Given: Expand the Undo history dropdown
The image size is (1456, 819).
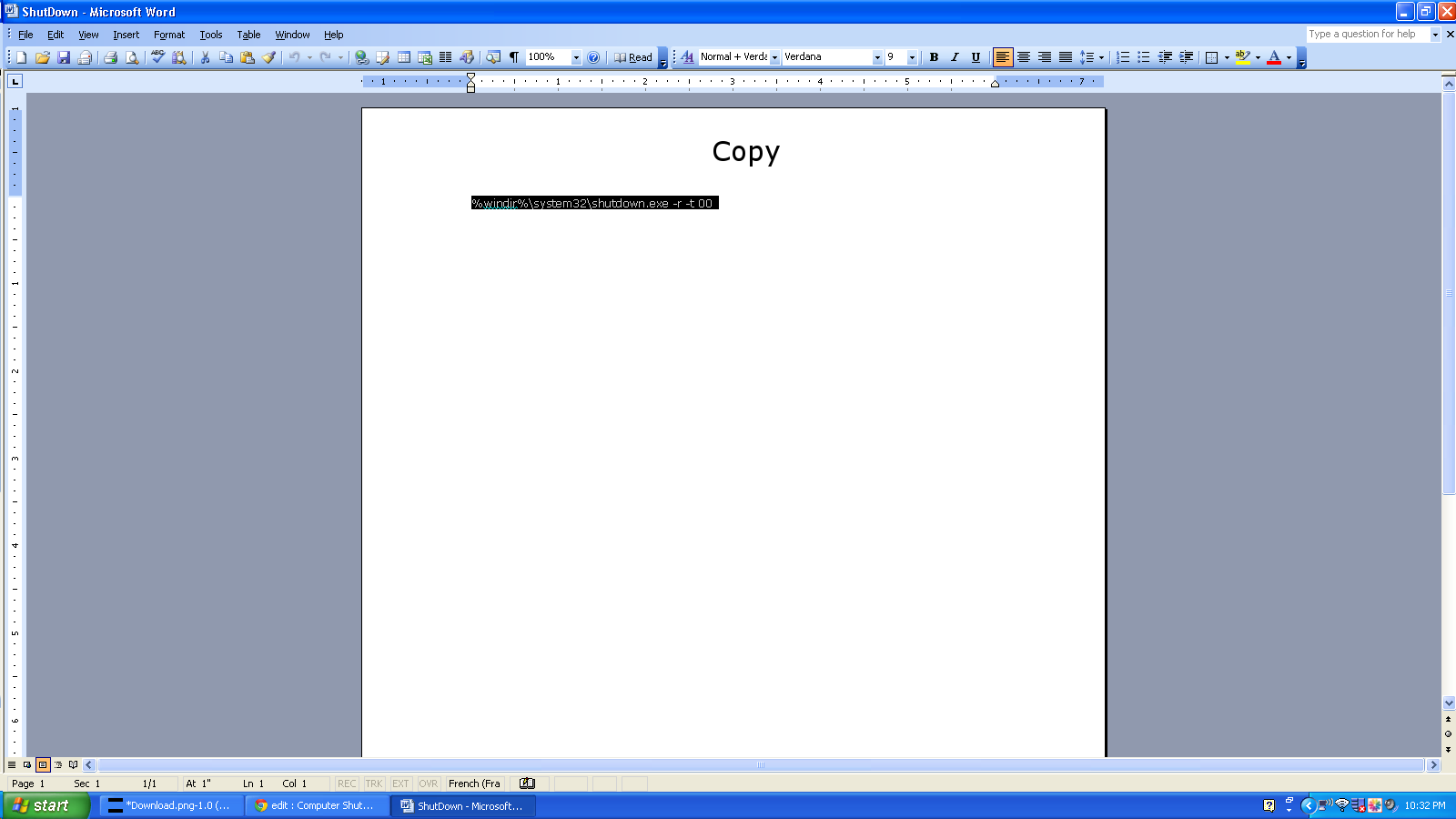Looking at the screenshot, I should point(309,57).
